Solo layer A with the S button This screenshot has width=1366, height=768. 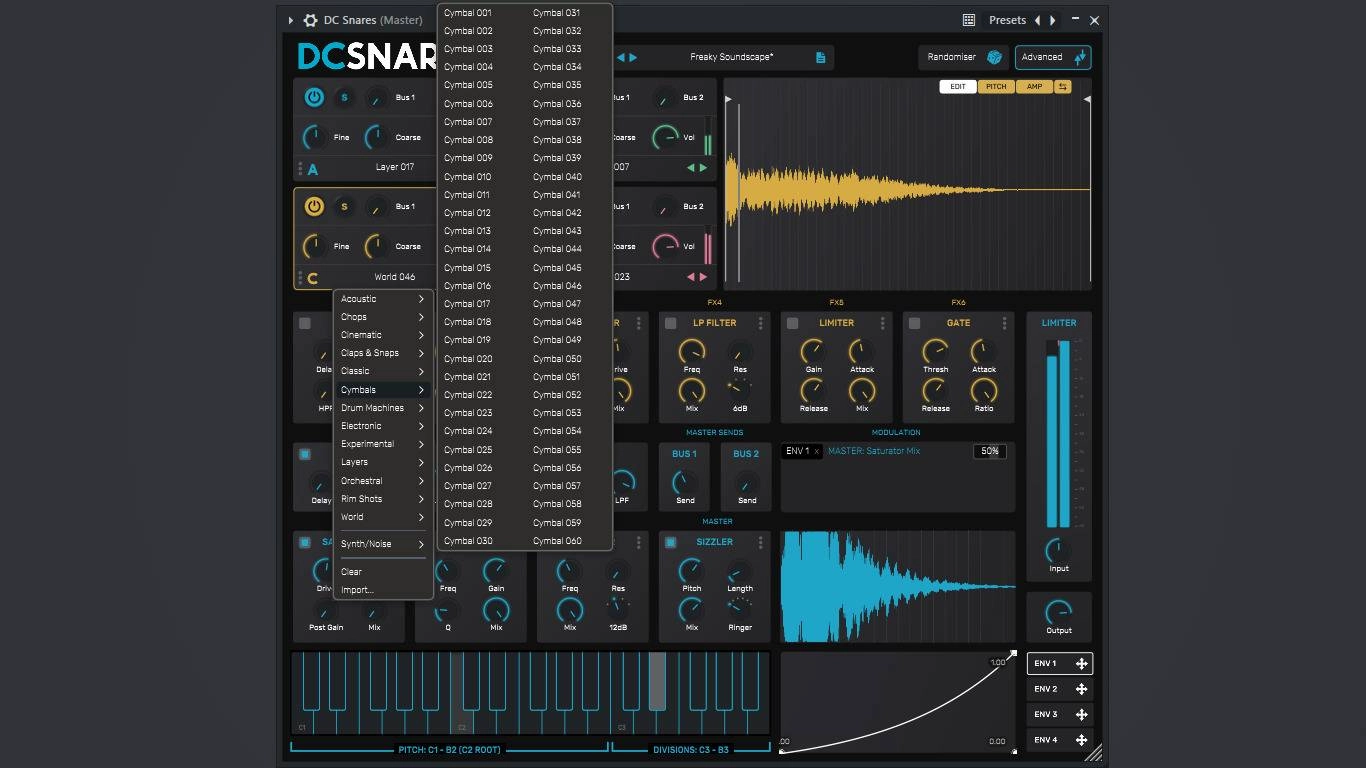pyautogui.click(x=344, y=98)
